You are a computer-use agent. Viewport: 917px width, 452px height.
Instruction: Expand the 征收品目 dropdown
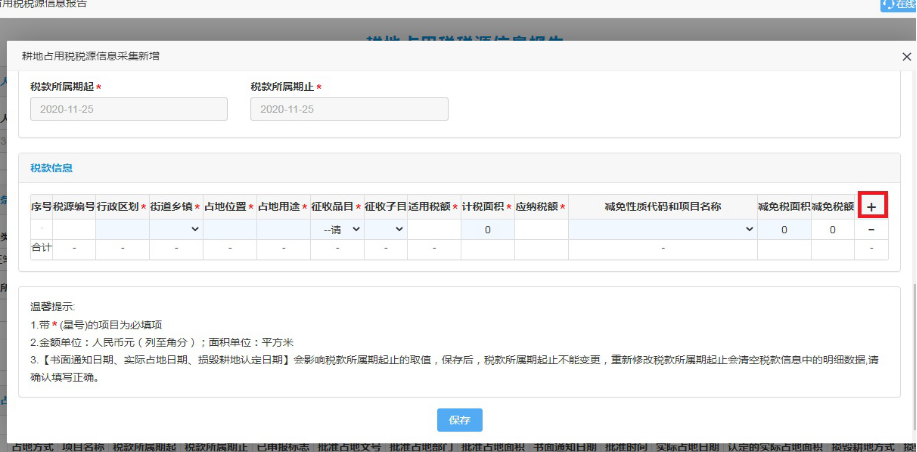[x=335, y=229]
